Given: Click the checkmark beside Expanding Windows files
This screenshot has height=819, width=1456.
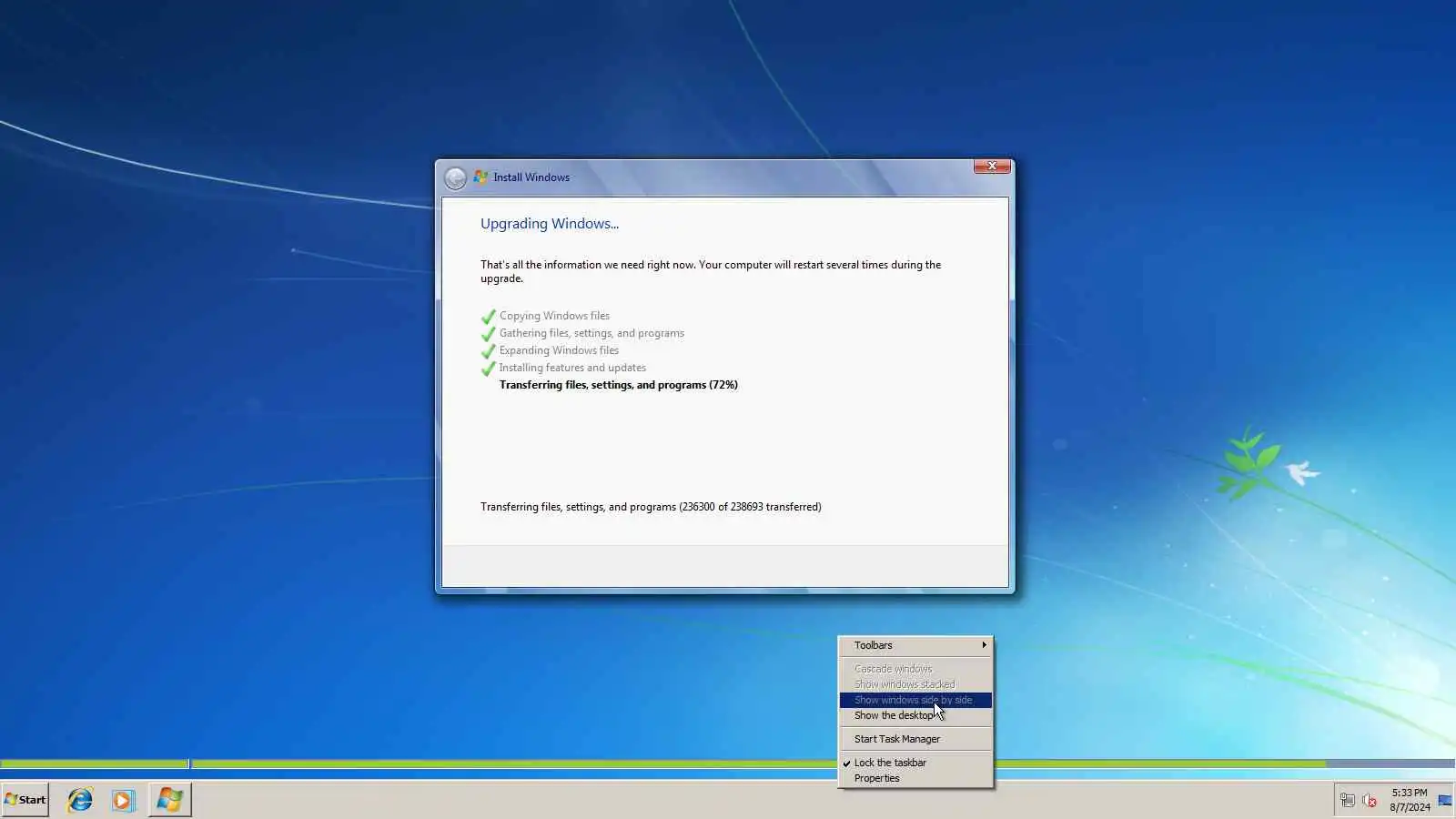Looking at the screenshot, I should click(488, 351).
